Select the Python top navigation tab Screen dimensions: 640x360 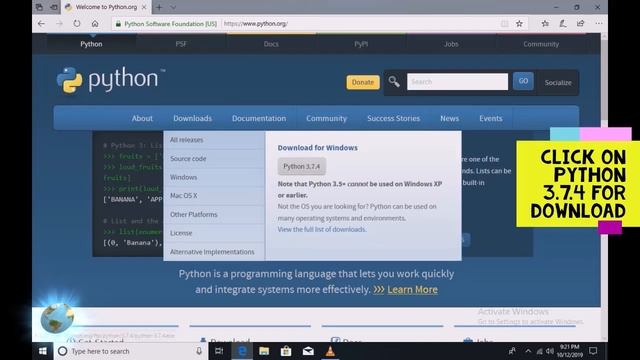[91, 44]
